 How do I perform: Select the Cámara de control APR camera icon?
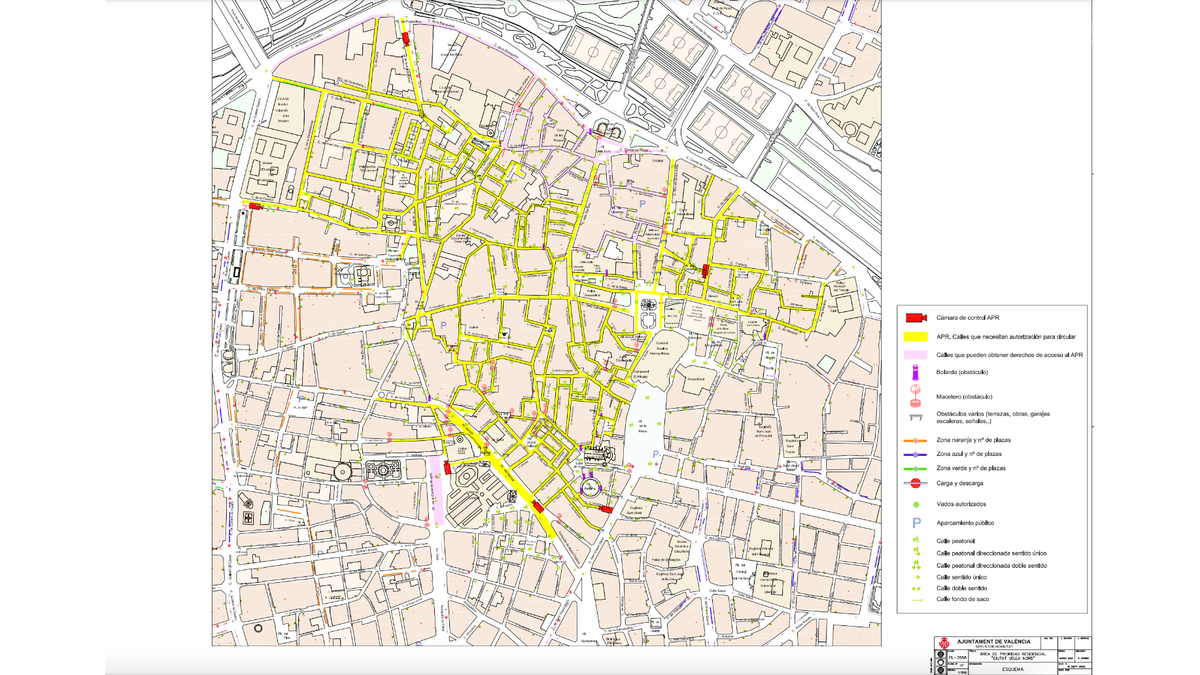click(915, 317)
